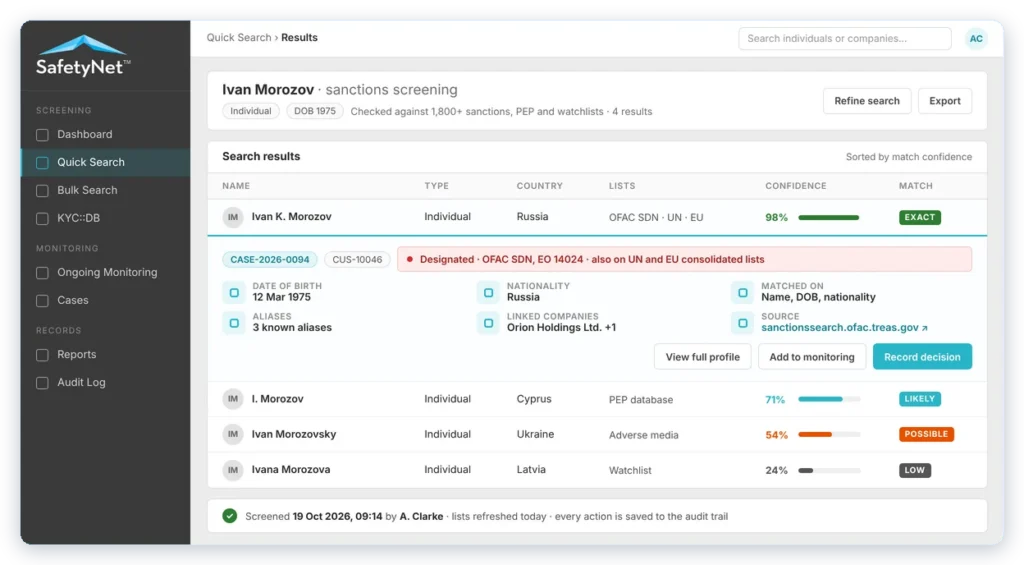The width and height of the screenshot is (1024, 565).
Task: Click the red dot in designation alert
Action: point(409,259)
